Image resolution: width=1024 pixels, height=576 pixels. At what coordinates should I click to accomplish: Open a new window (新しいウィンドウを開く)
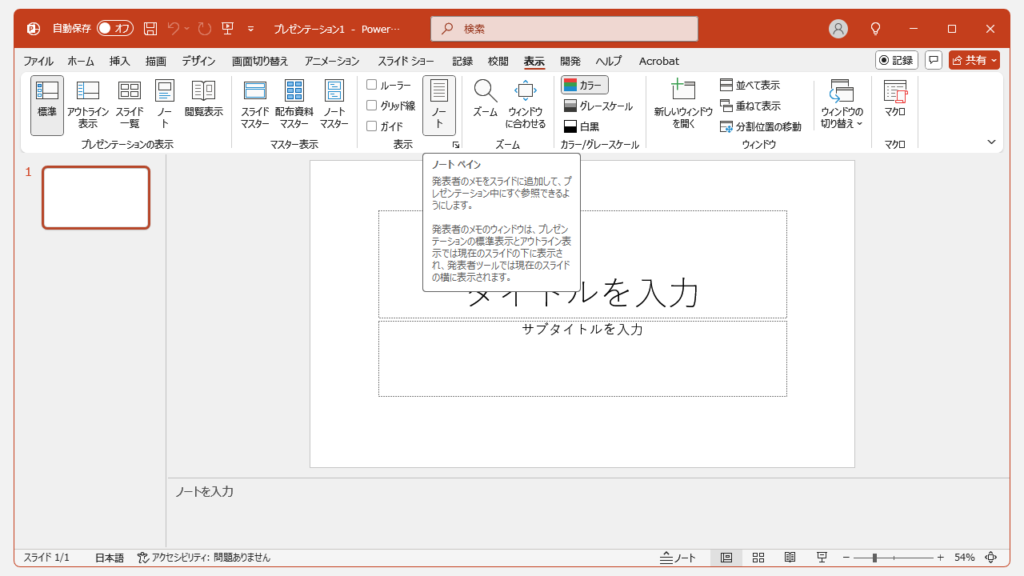pyautogui.click(x=683, y=103)
